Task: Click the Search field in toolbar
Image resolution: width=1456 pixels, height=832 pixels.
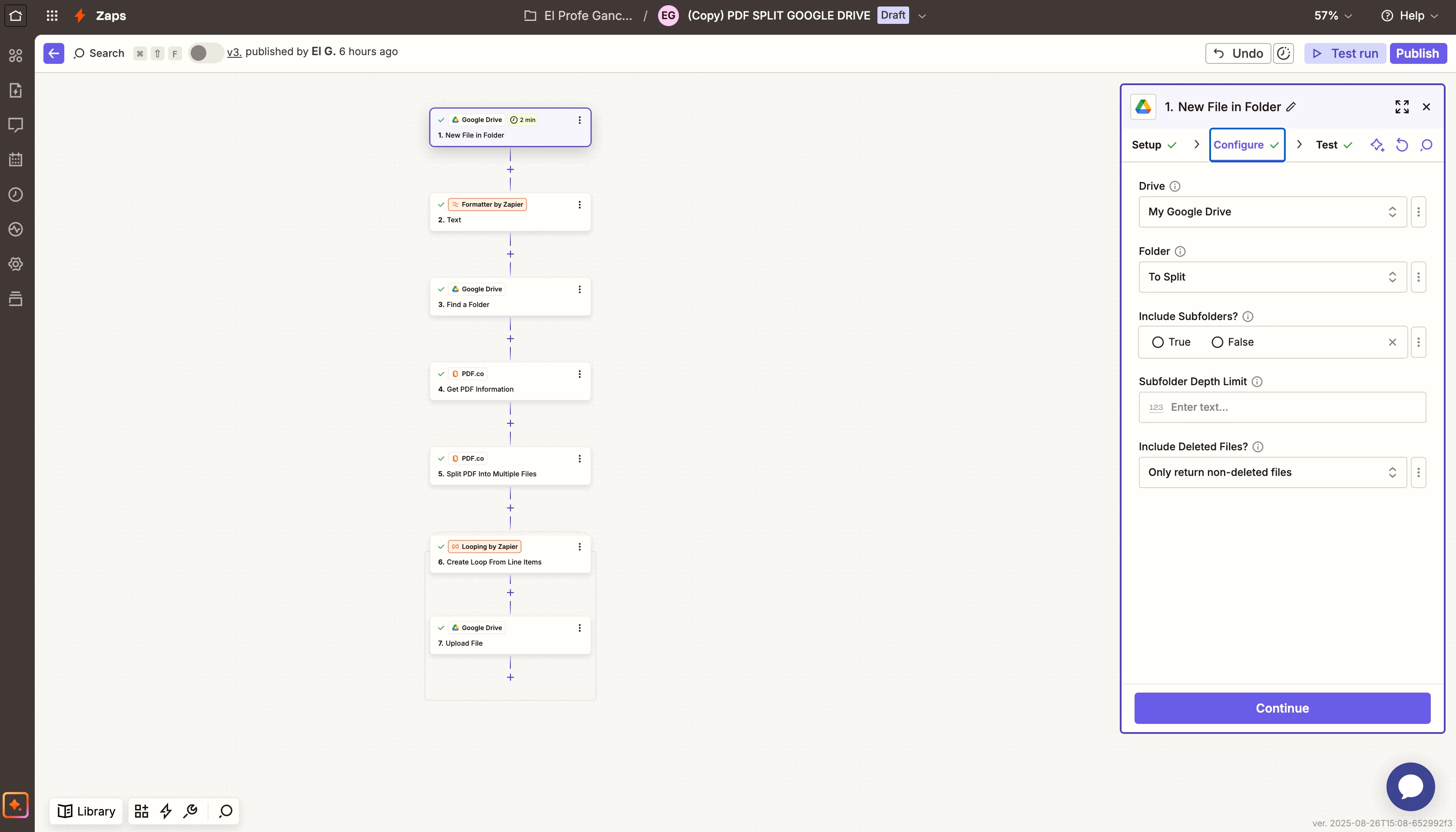Action: (99, 53)
